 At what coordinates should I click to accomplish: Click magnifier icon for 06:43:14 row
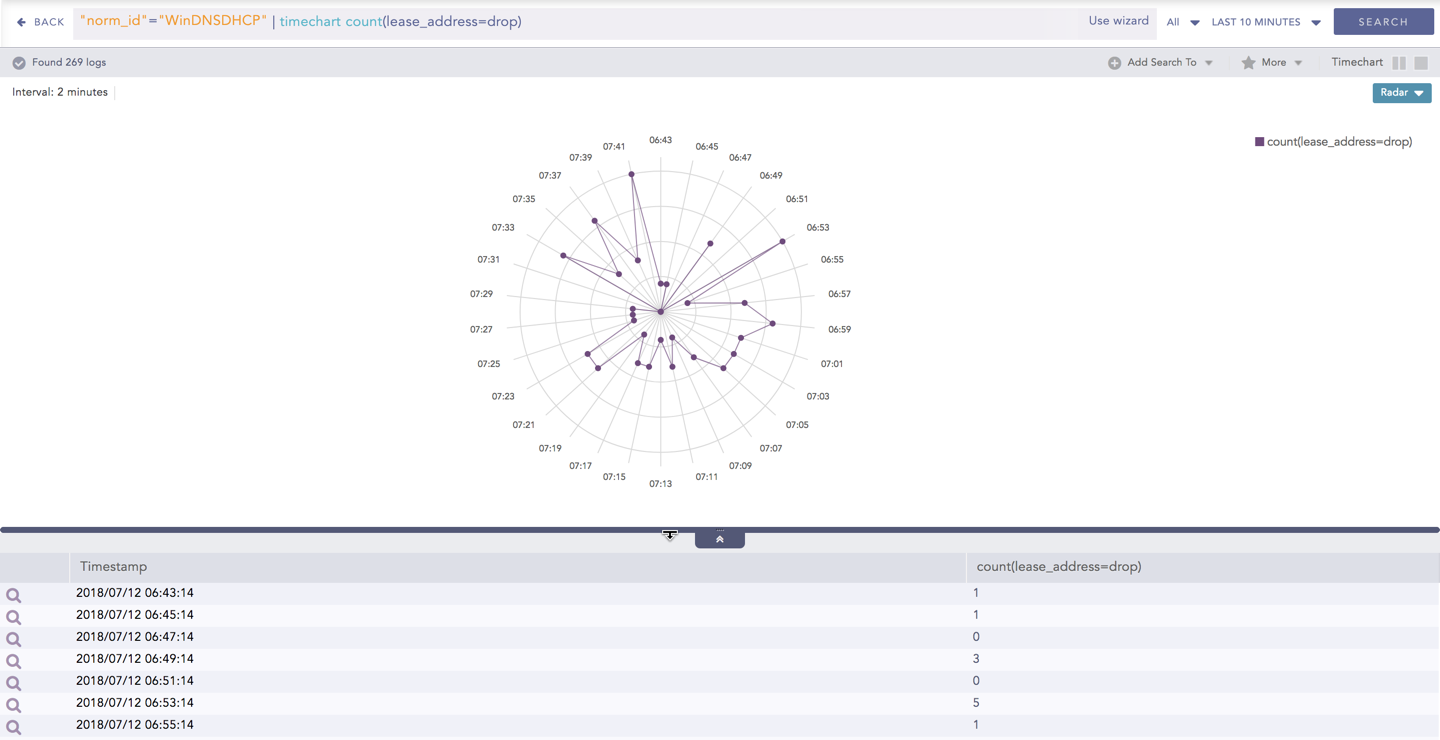(14, 595)
